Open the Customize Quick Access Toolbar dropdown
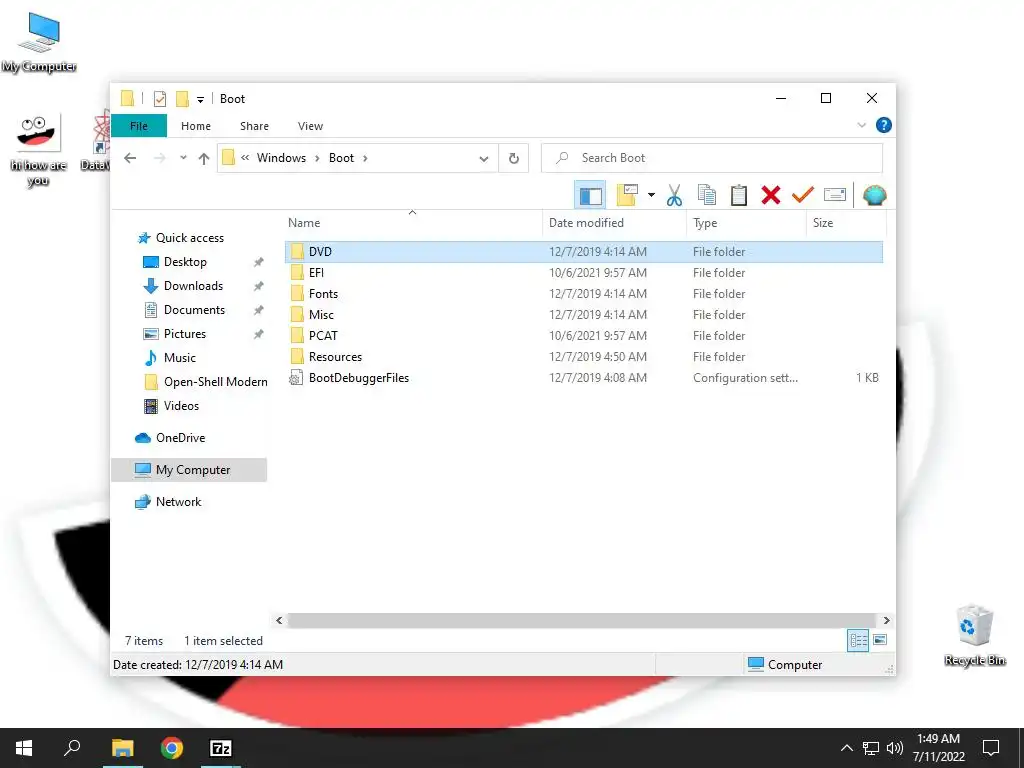The image size is (1024, 768). pos(200,99)
